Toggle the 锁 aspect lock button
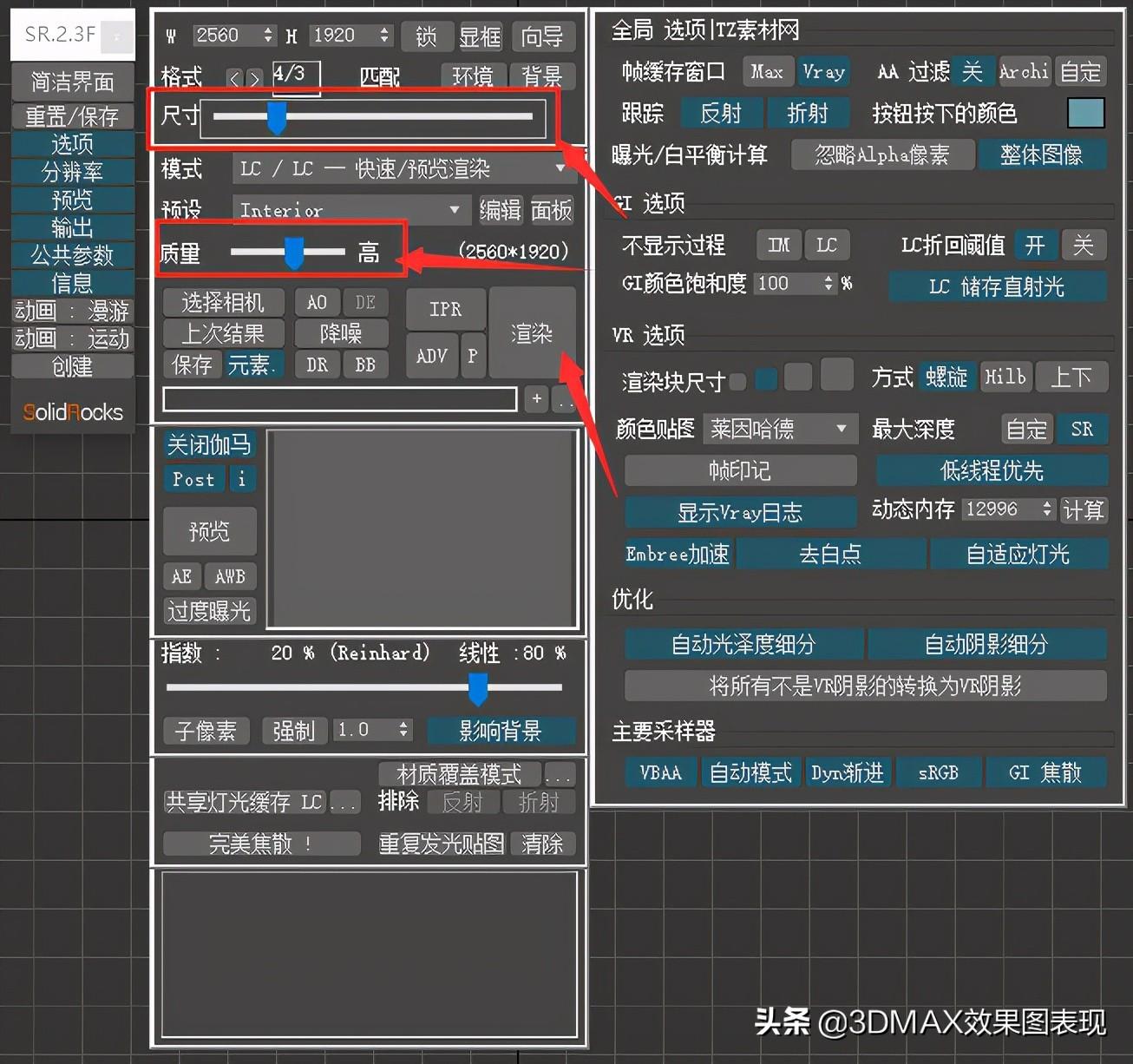This screenshot has width=1133, height=1064. (427, 36)
